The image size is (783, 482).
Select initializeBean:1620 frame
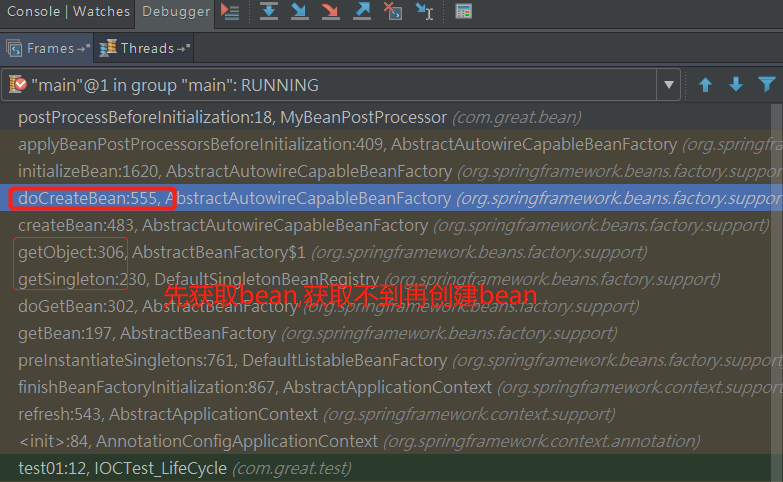click(385, 171)
